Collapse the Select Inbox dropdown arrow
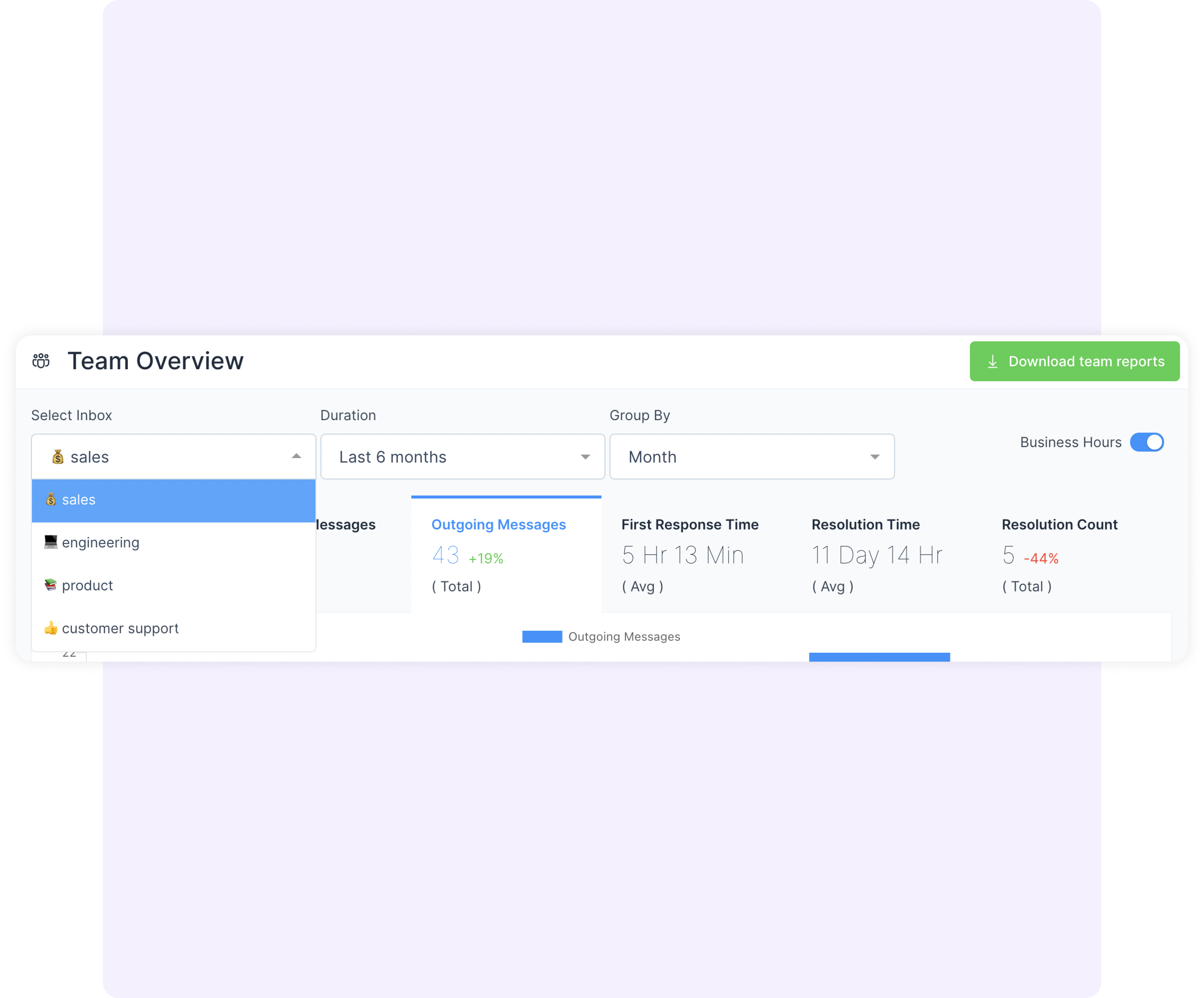Viewport: 1204px width, 998px height. (x=297, y=456)
